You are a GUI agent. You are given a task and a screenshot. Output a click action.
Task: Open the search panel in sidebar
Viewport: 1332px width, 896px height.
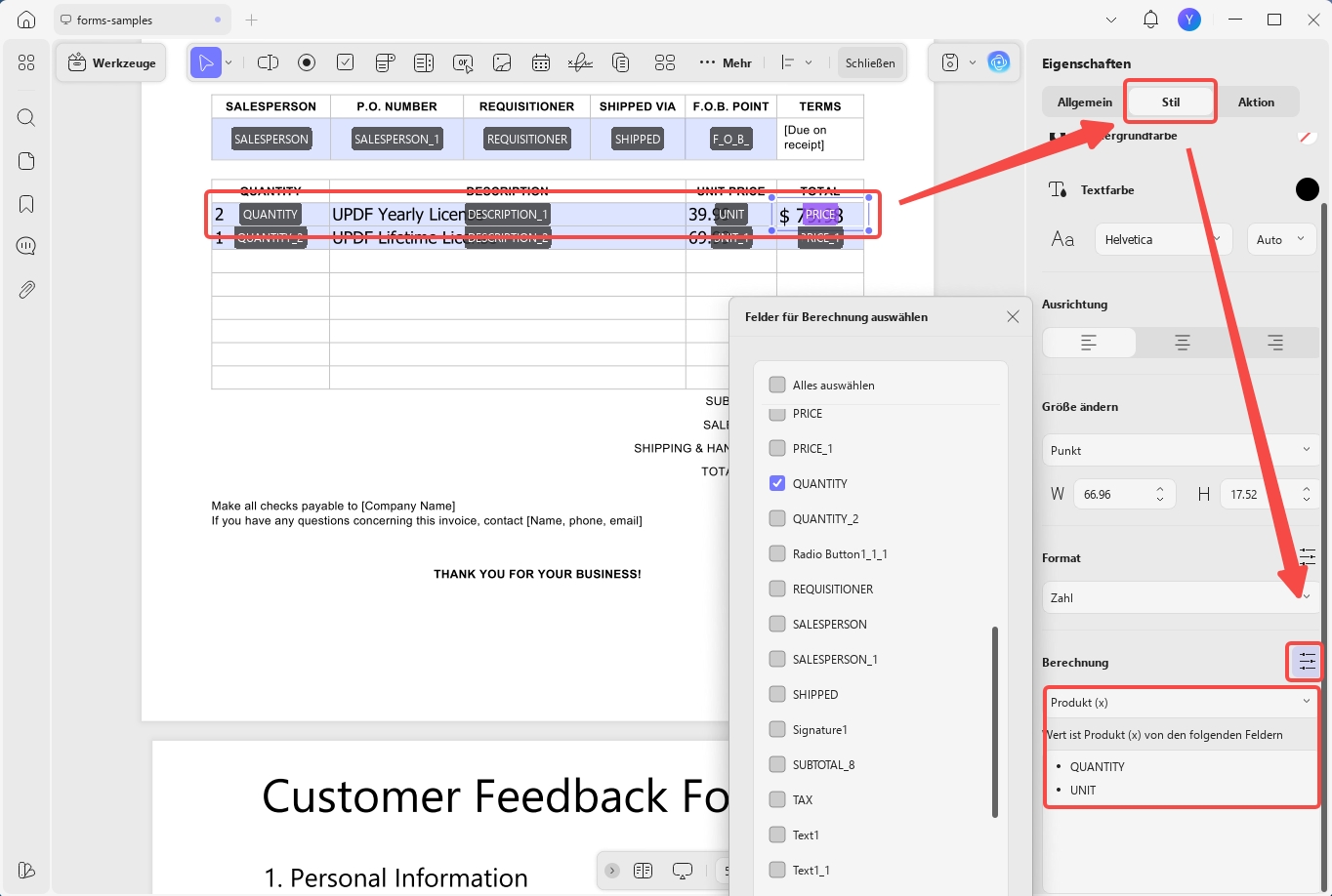tap(26, 118)
